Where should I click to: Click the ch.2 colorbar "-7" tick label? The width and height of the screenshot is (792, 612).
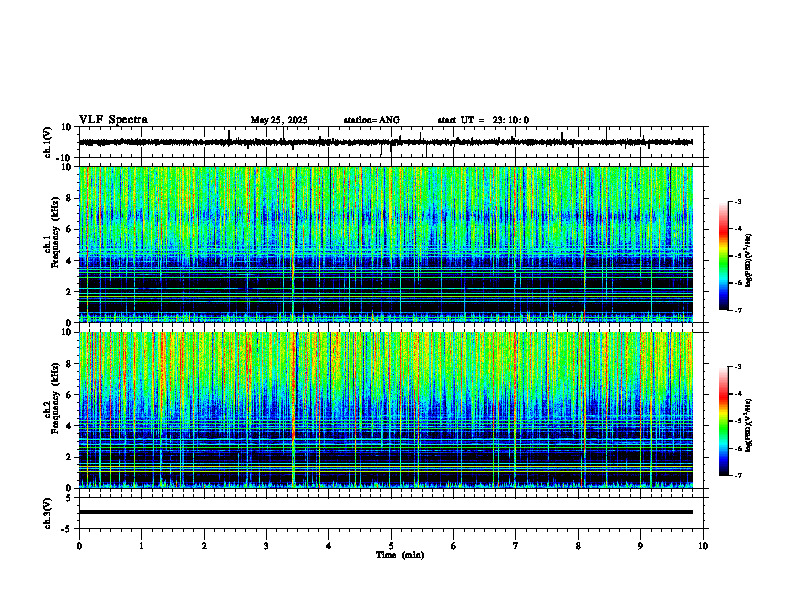pos(737,475)
